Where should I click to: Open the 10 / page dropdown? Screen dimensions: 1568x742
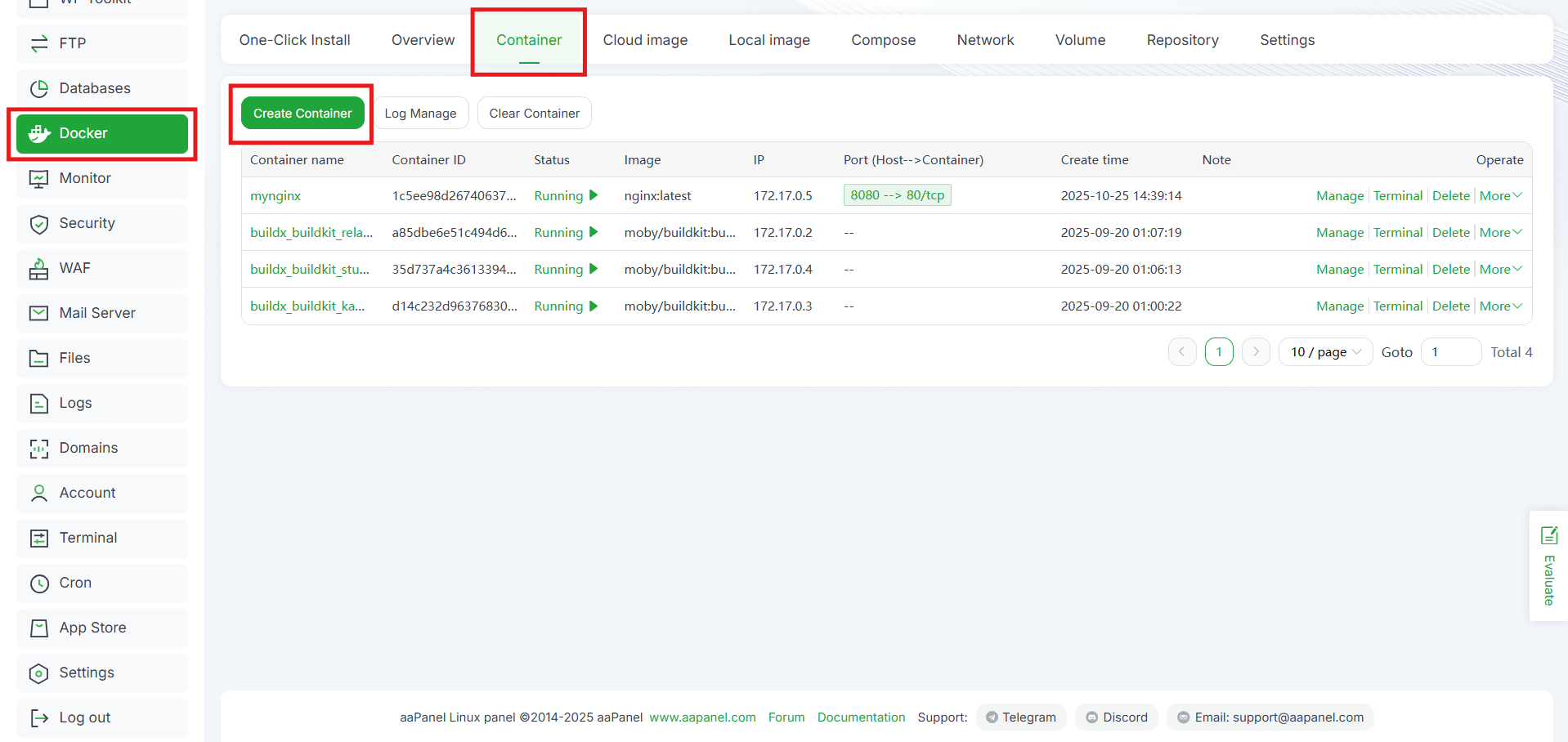click(1325, 352)
